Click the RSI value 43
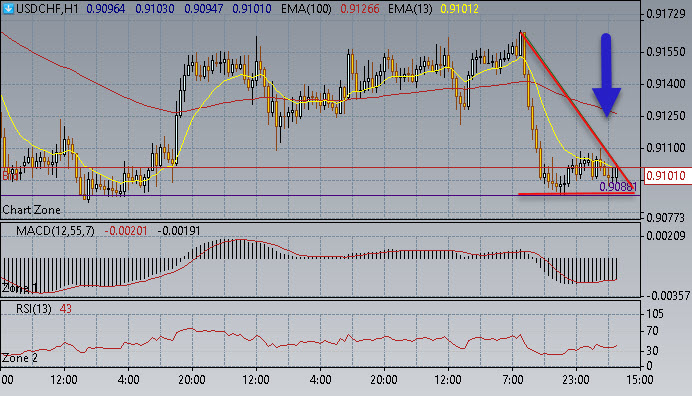This screenshot has width=692, height=396. point(65,309)
